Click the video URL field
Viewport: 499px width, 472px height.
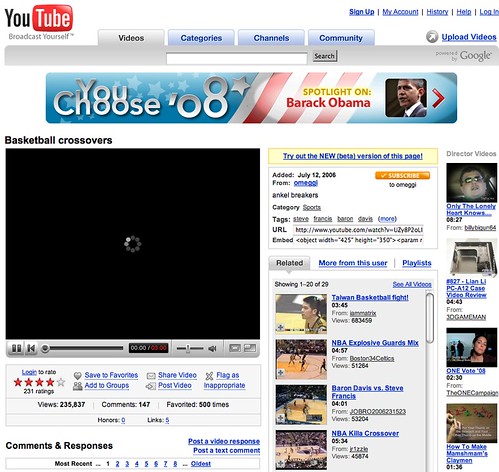click(358, 230)
